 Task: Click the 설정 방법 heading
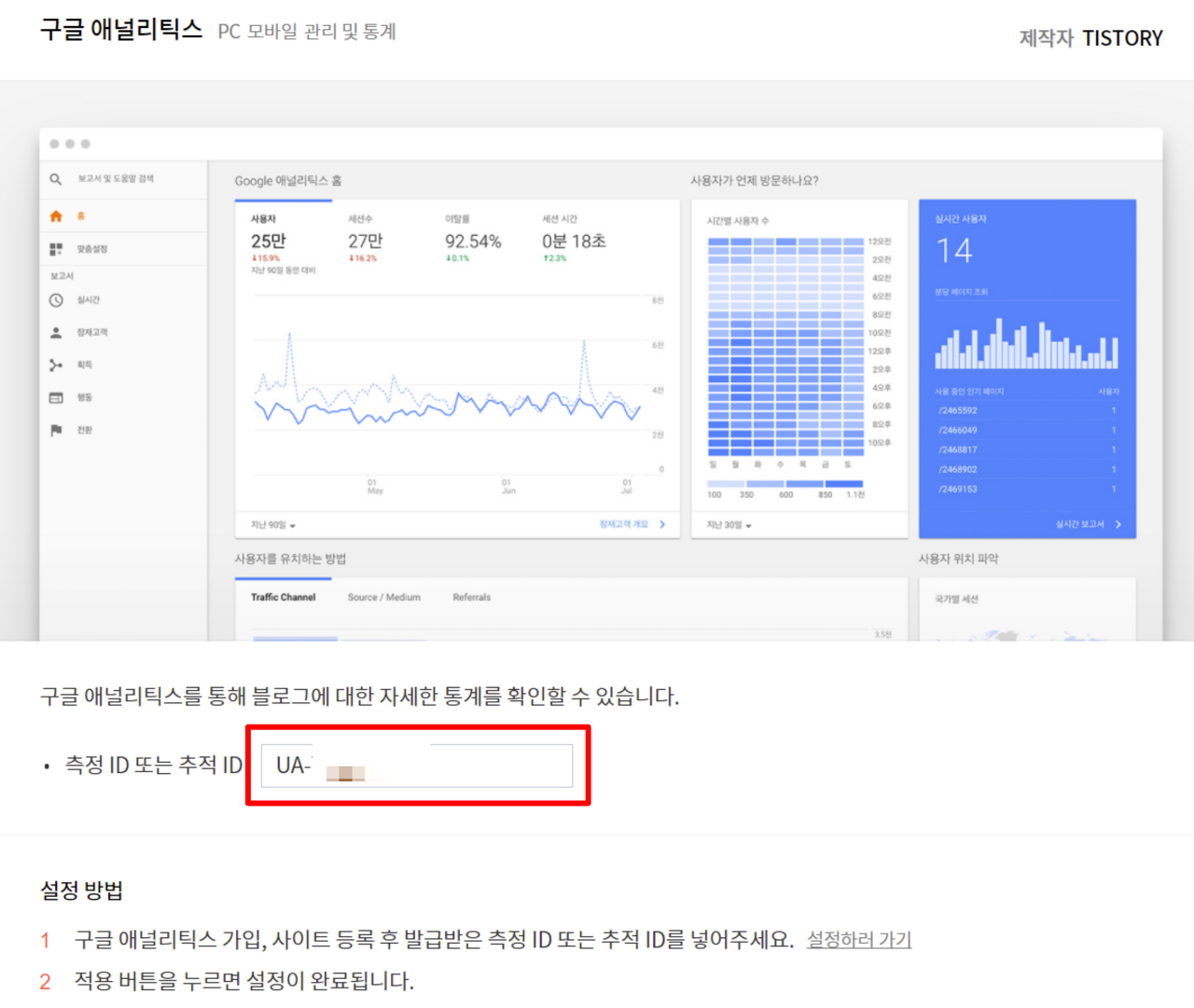(x=82, y=891)
